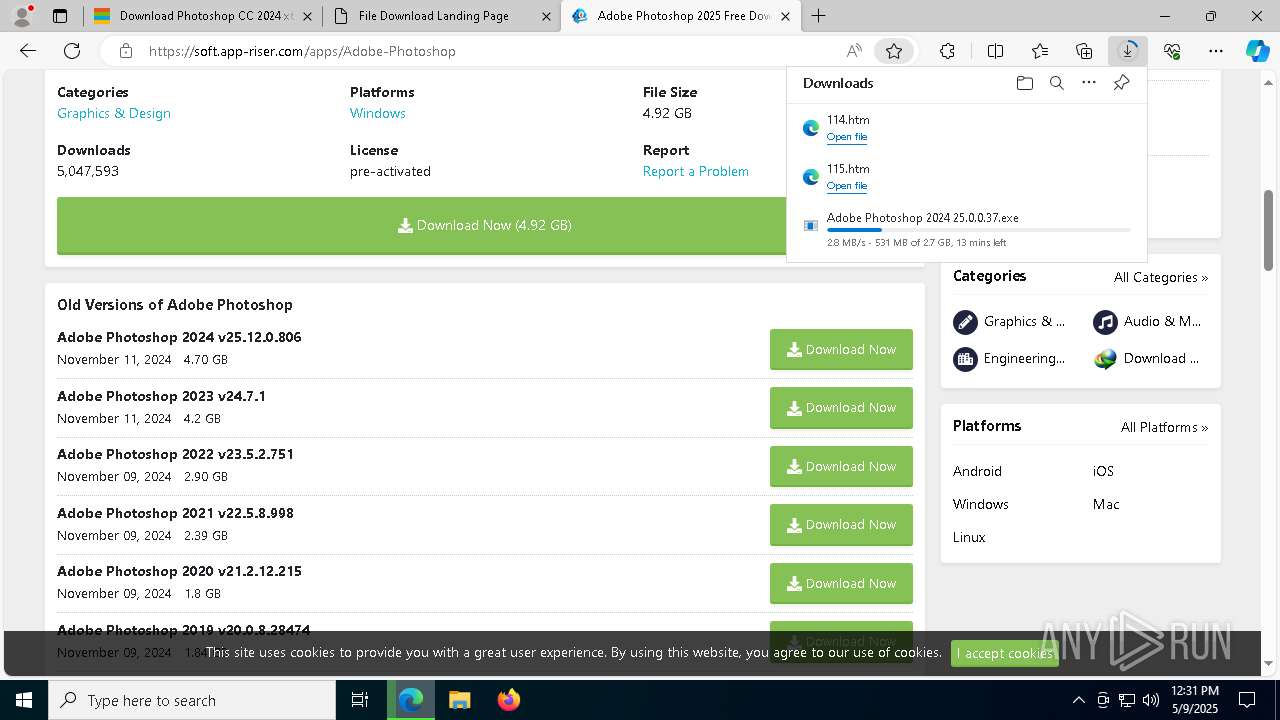Open Engineering category icon

pyautogui.click(x=965, y=359)
